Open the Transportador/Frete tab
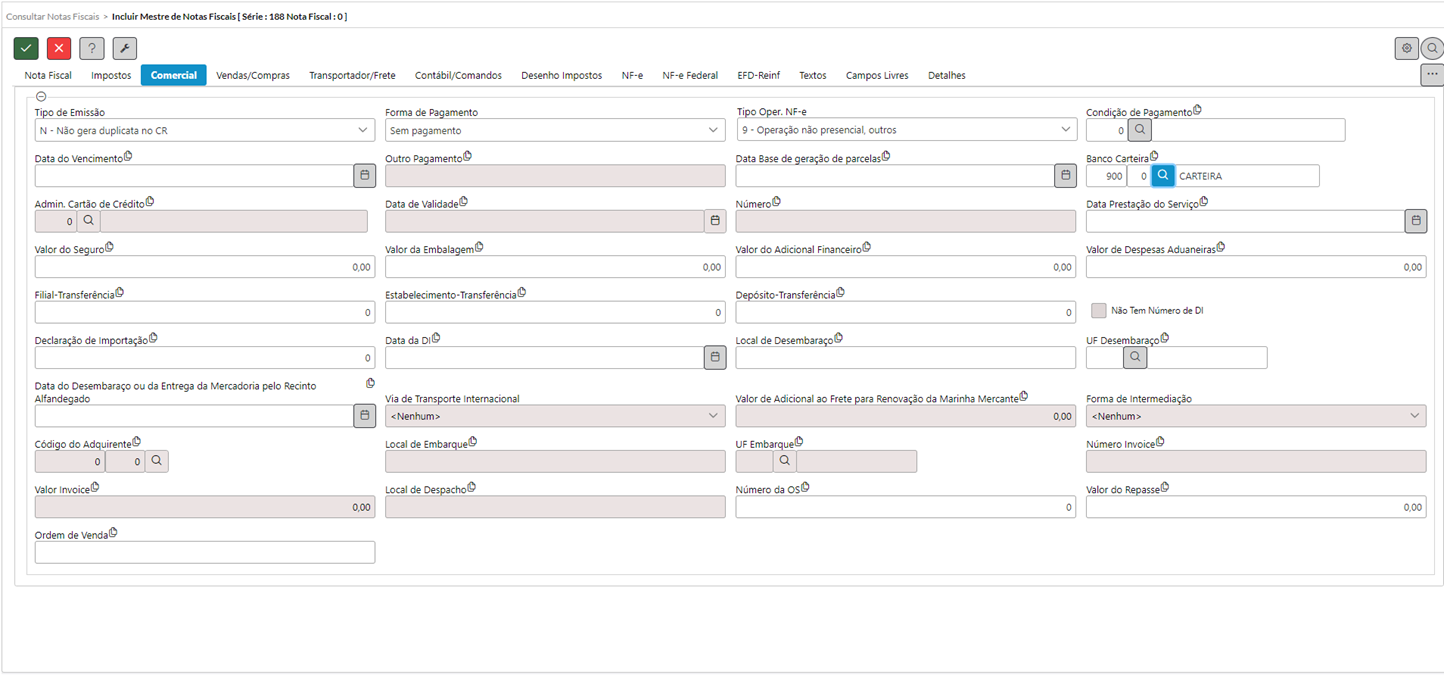This screenshot has height=675, width=1444. click(352, 75)
